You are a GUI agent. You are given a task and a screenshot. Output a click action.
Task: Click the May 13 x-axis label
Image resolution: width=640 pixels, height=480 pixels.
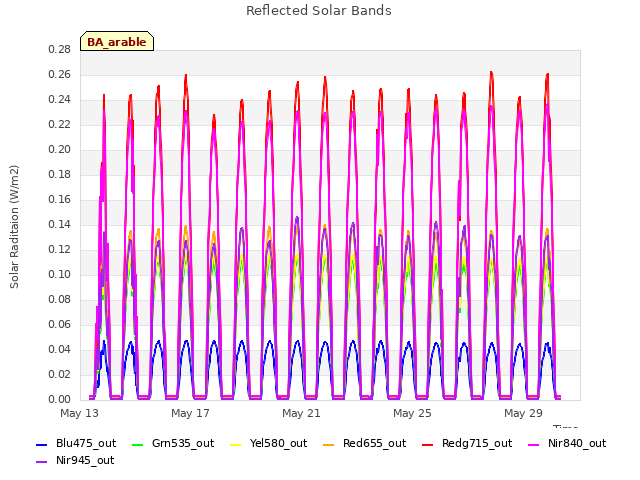click(79, 413)
